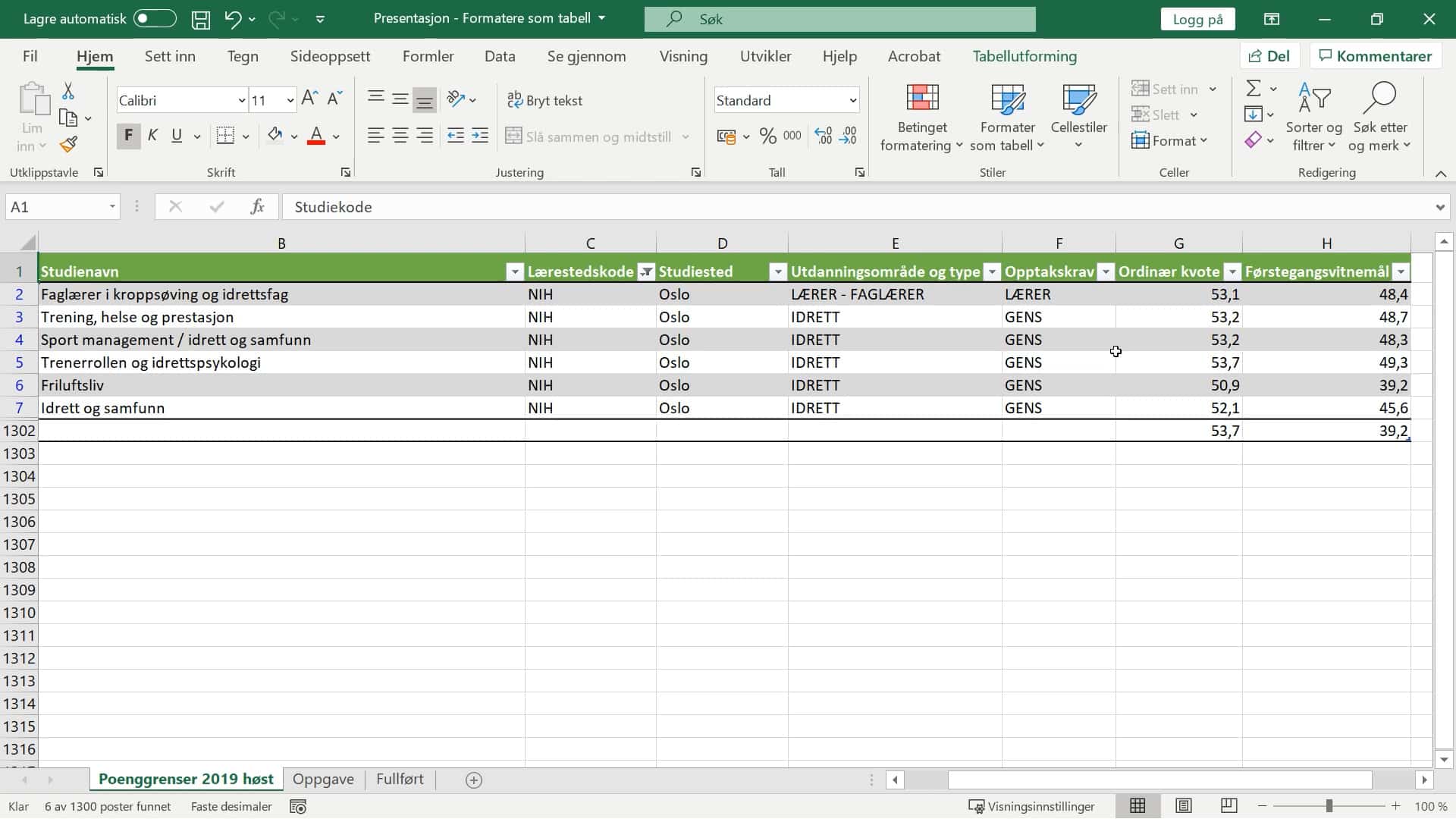The height and width of the screenshot is (819, 1456).
Task: Open Ordinær kvote filter dropdown
Action: (1232, 271)
